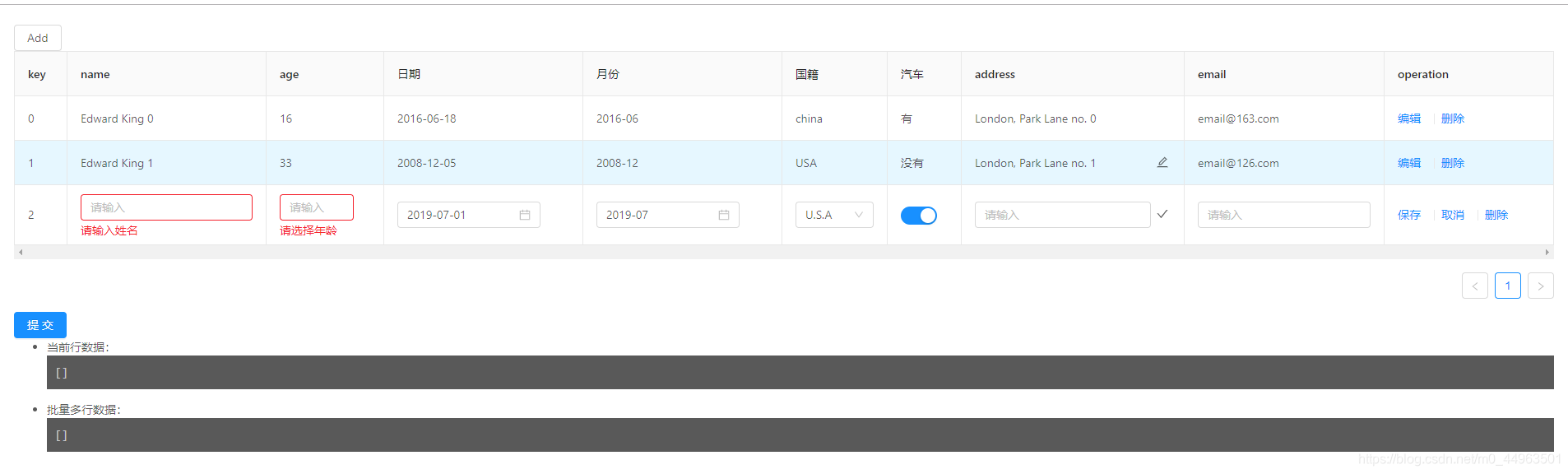Click 取消 to cancel editing row 2
The width and height of the screenshot is (1568, 474).
1453,215
